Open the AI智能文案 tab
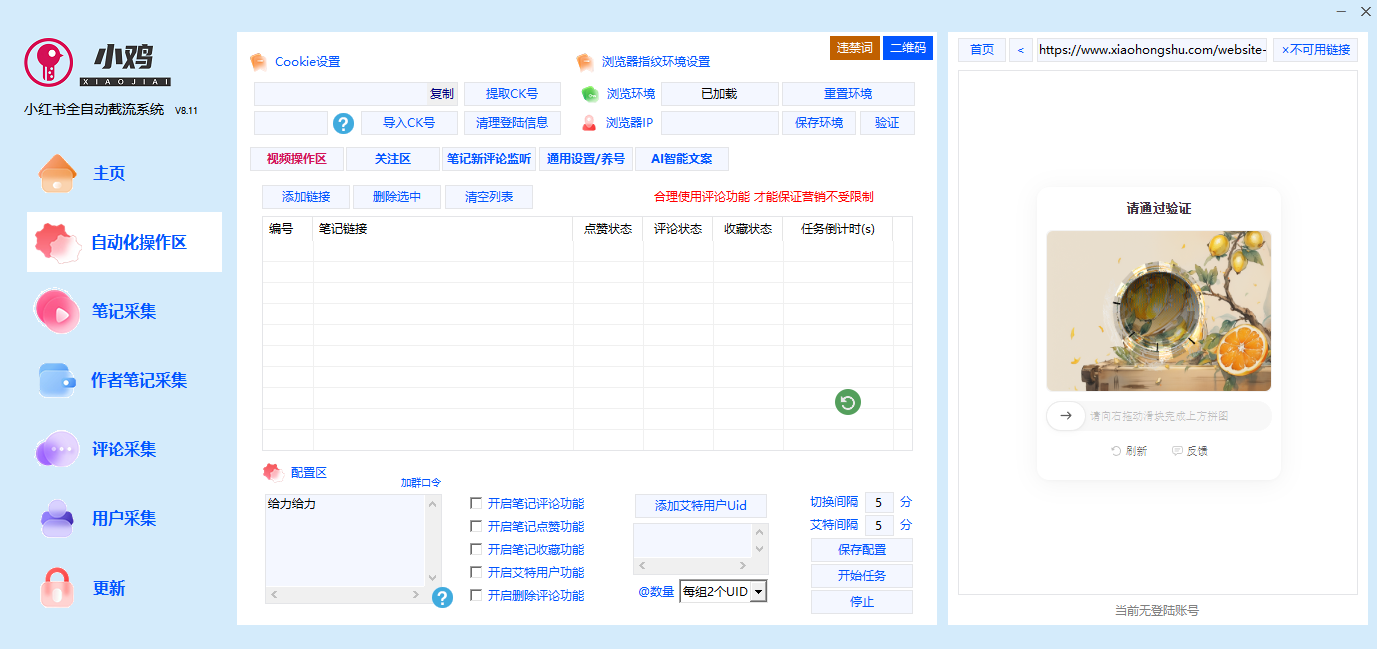The width and height of the screenshot is (1377, 649). tap(681, 158)
